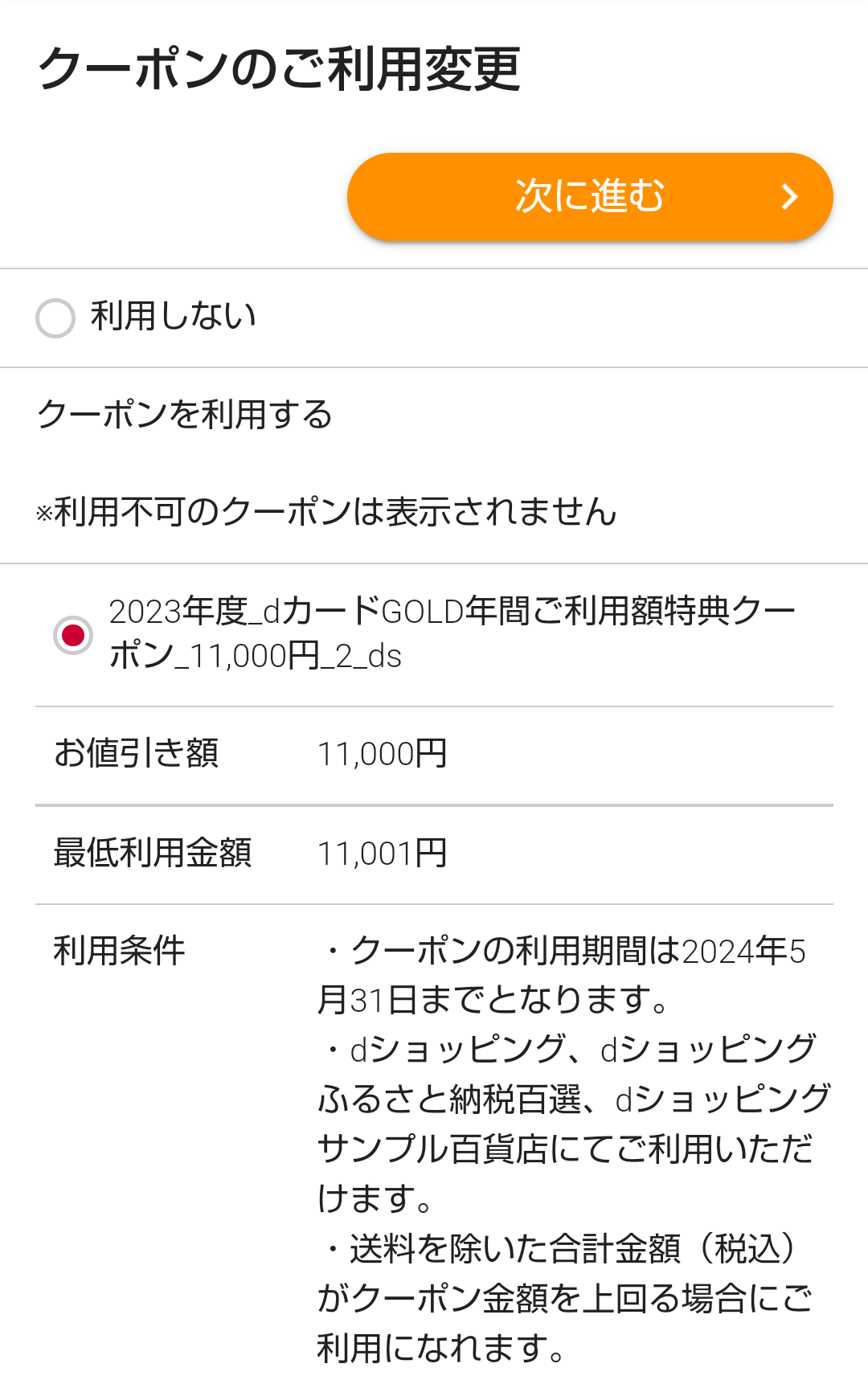Tap the クーポンを利用する section heading
Screen dimensions: 868x1376
pyautogui.click(x=184, y=415)
